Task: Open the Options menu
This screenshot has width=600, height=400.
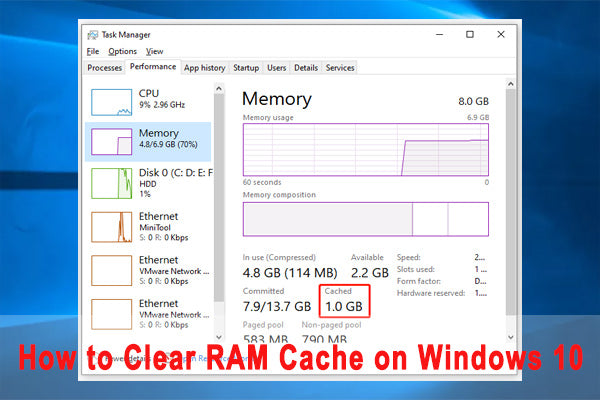Action: click(x=122, y=51)
